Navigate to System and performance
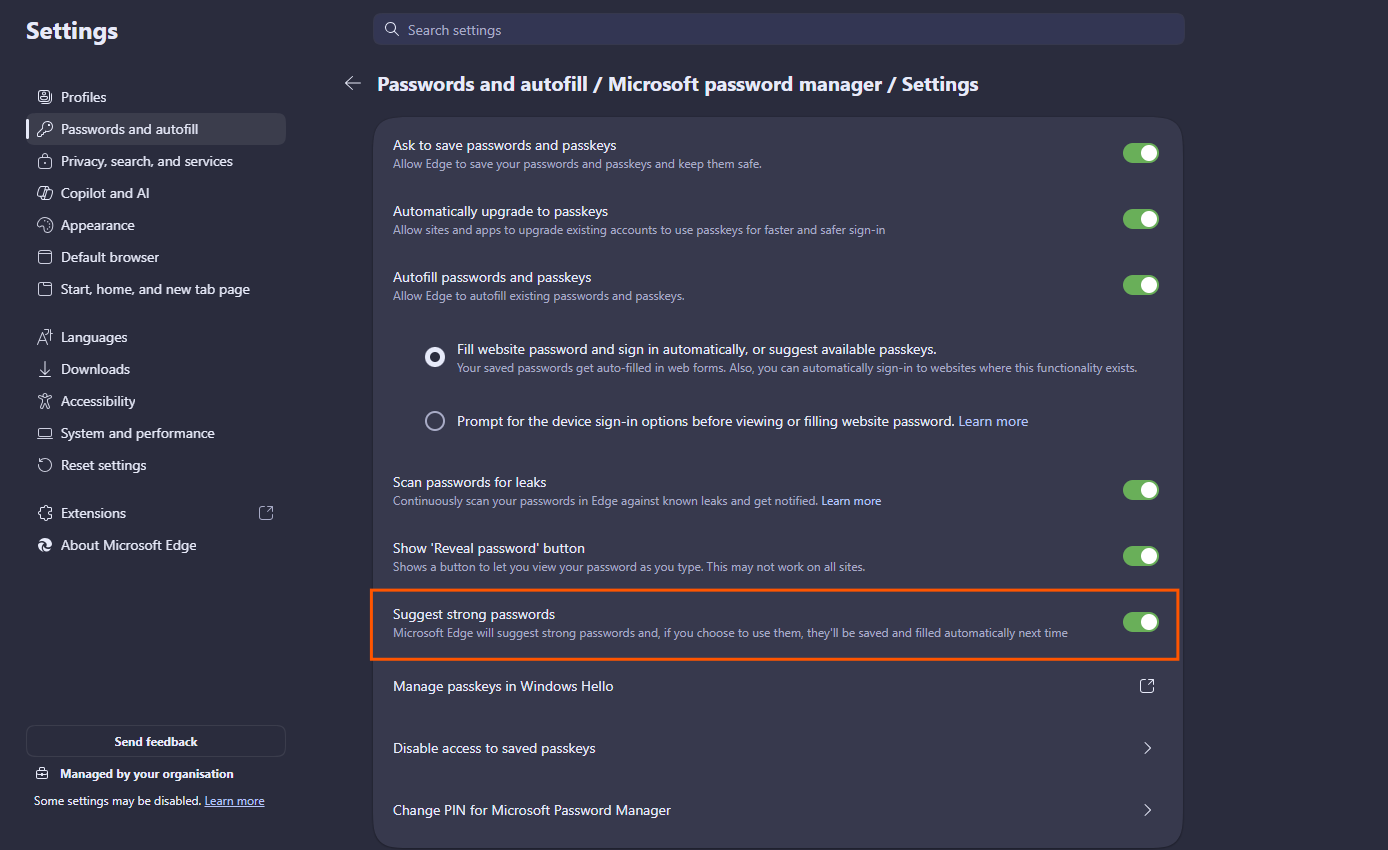Image resolution: width=1388 pixels, height=850 pixels. pos(156,433)
